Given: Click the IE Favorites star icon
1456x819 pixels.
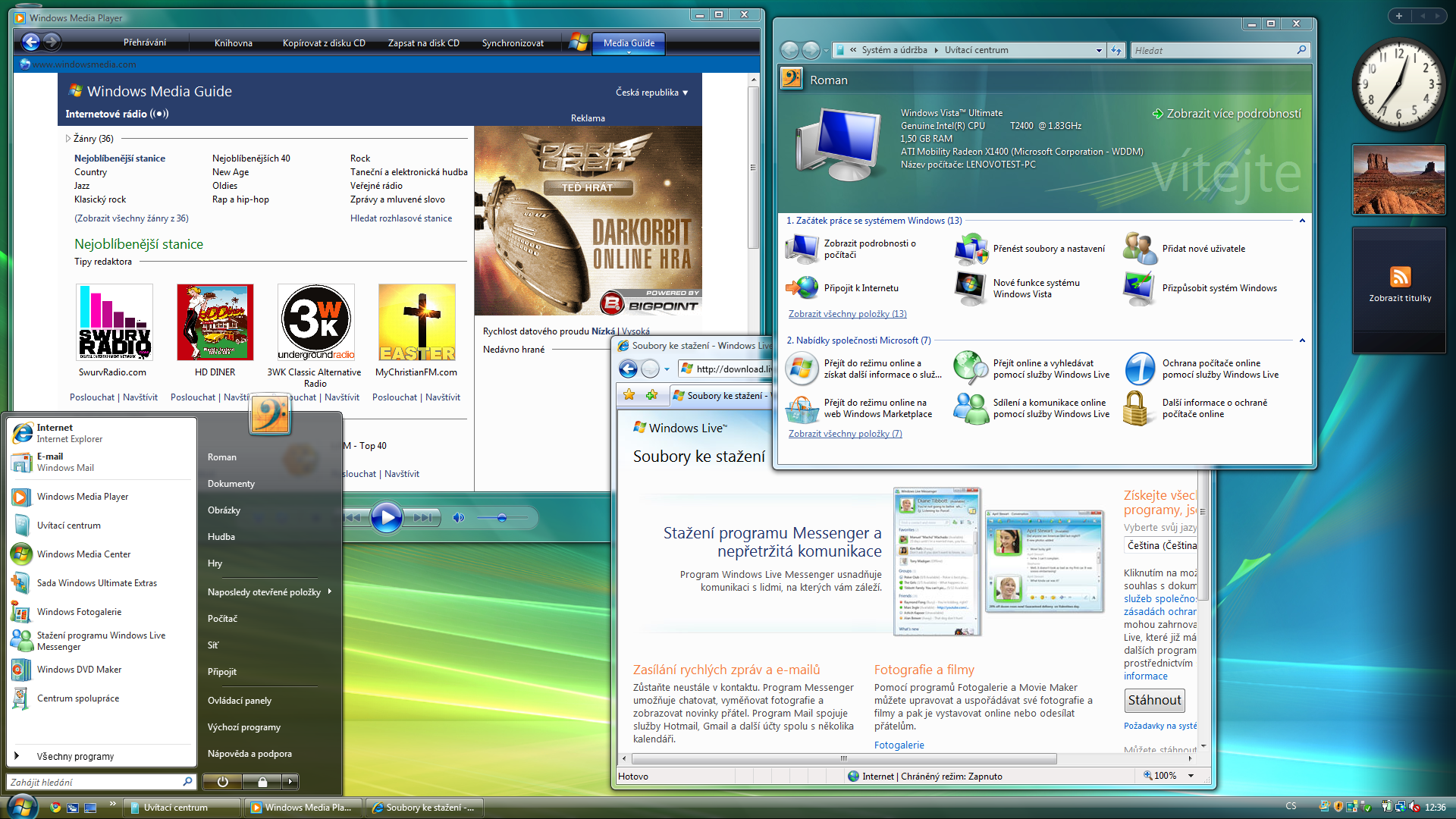Looking at the screenshot, I should (629, 395).
